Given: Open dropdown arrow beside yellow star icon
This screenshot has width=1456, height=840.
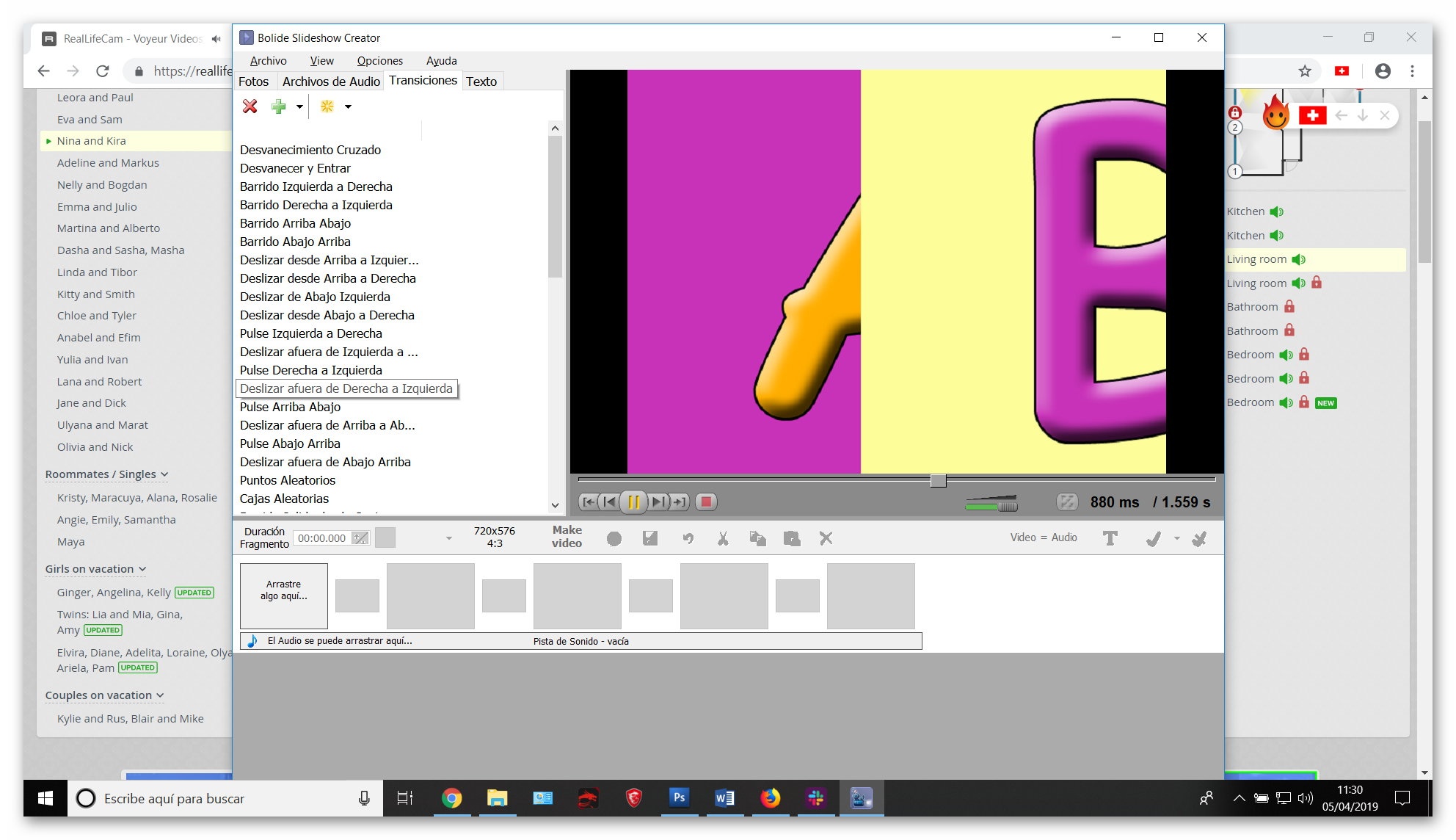Looking at the screenshot, I should coord(348,106).
